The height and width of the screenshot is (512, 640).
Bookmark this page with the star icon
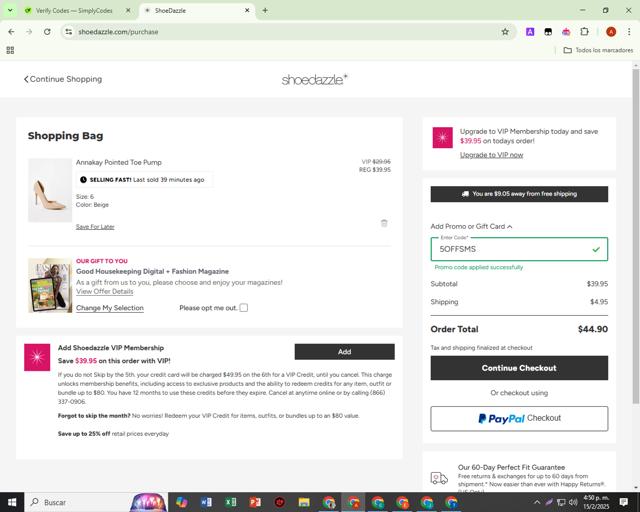click(505, 32)
